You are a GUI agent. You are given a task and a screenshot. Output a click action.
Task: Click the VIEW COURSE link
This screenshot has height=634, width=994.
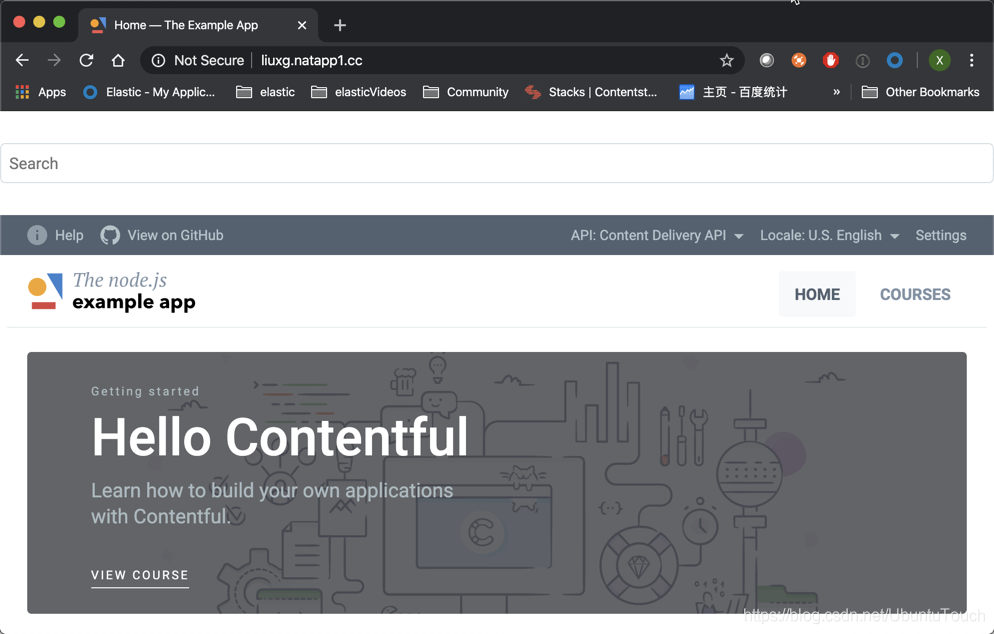click(139, 575)
